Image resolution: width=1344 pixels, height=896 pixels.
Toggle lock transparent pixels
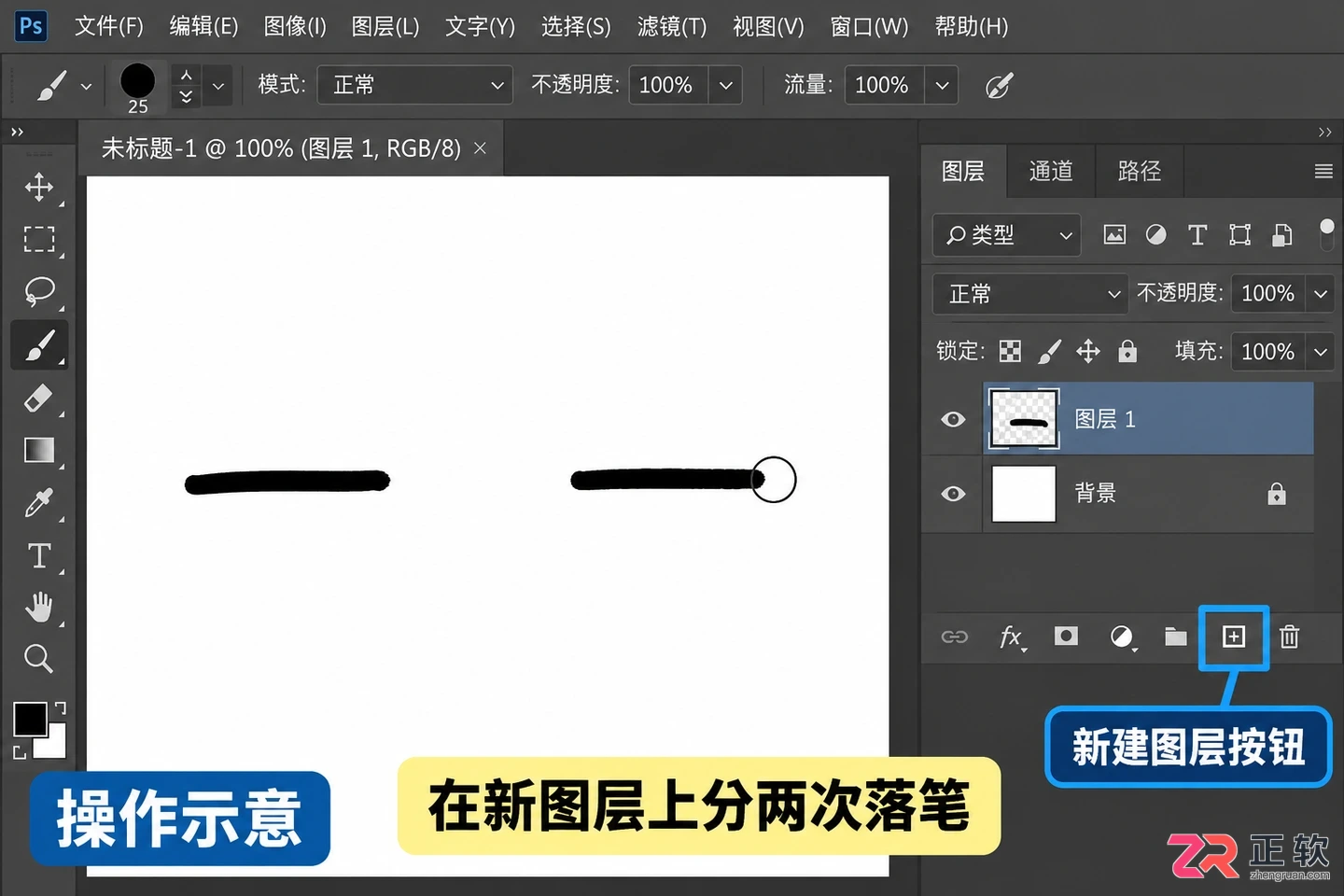pyautogui.click(x=1010, y=351)
